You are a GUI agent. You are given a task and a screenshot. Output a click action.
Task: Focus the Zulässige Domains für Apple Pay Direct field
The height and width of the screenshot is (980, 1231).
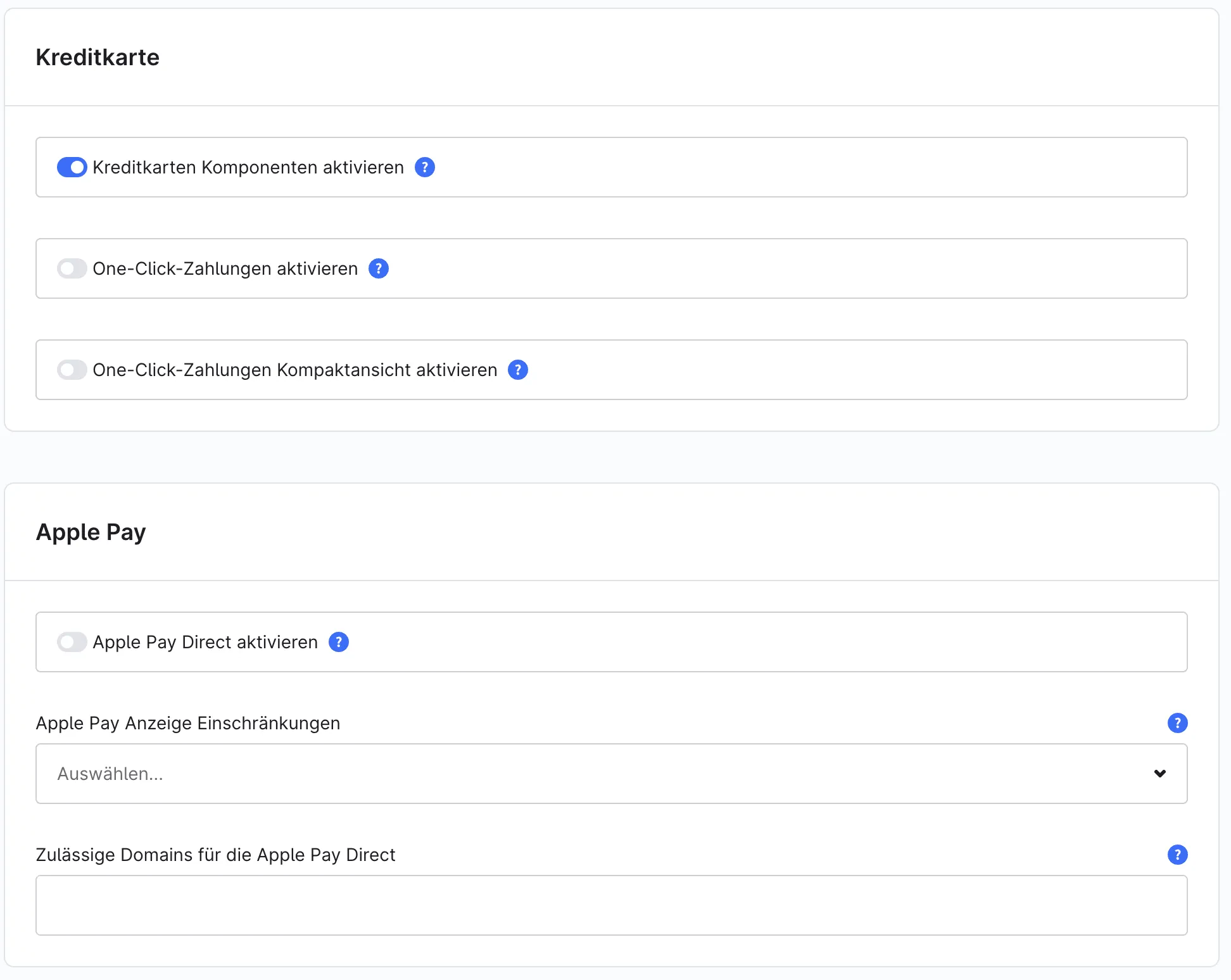[x=611, y=905]
